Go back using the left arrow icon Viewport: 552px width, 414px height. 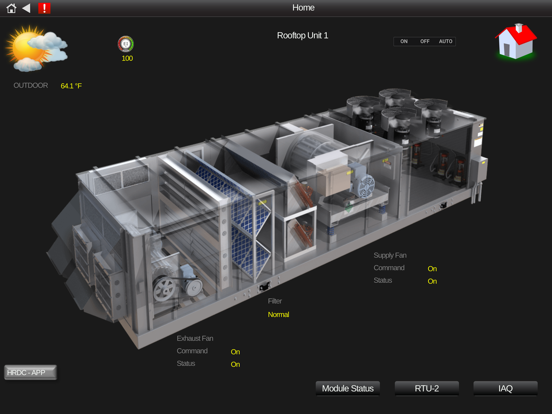(26, 8)
